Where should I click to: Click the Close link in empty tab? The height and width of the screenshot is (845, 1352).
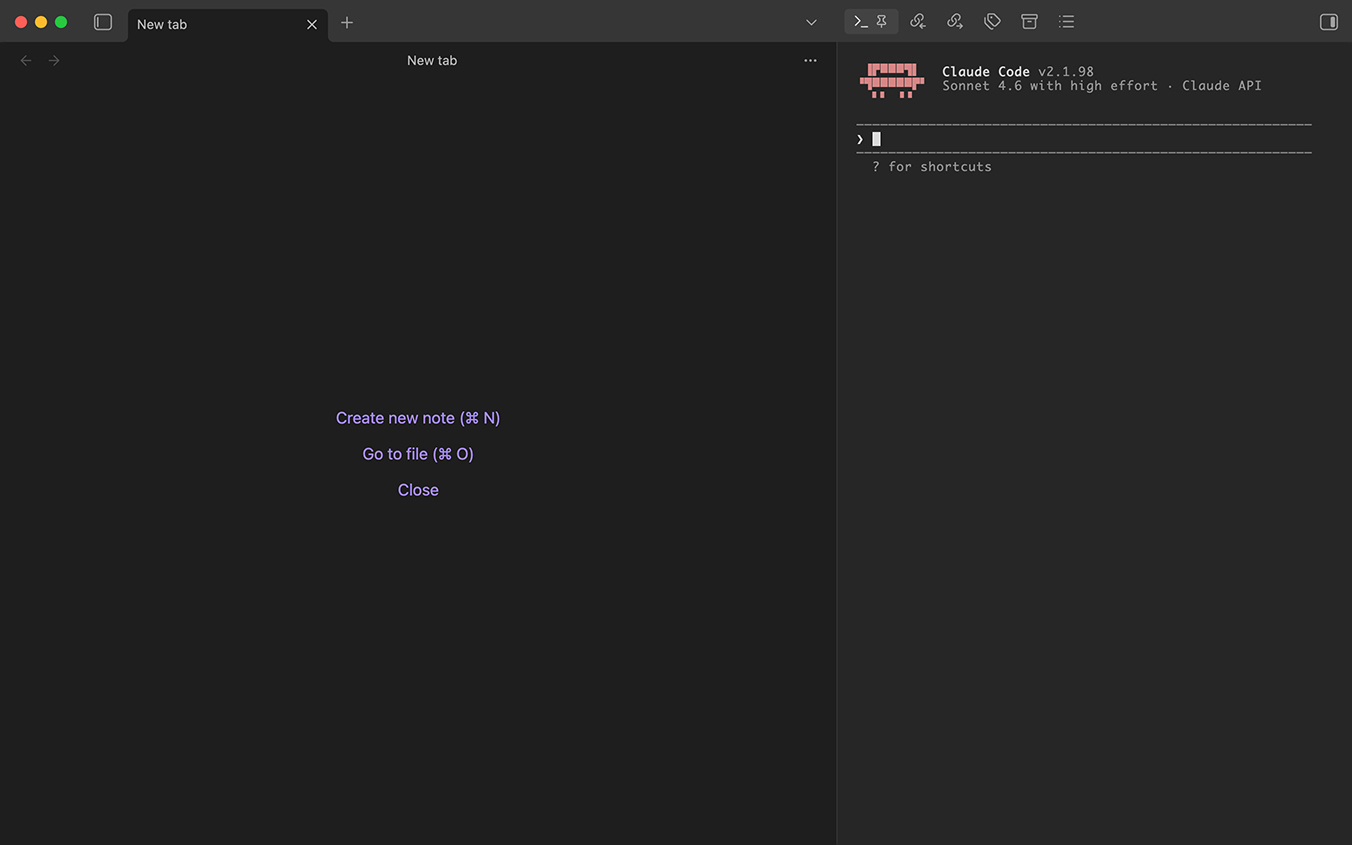pyautogui.click(x=418, y=490)
